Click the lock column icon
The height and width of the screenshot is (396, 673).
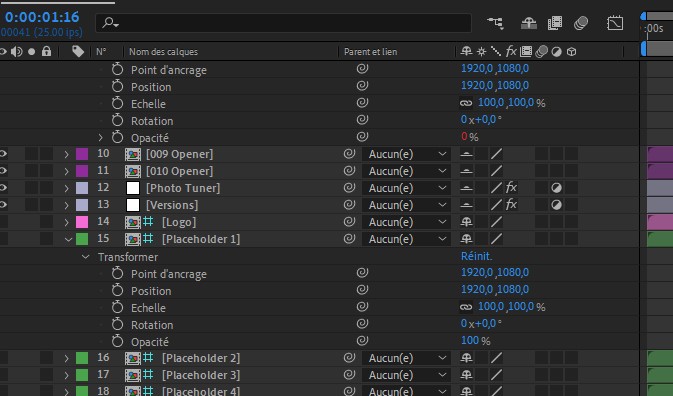pyautogui.click(x=46, y=51)
